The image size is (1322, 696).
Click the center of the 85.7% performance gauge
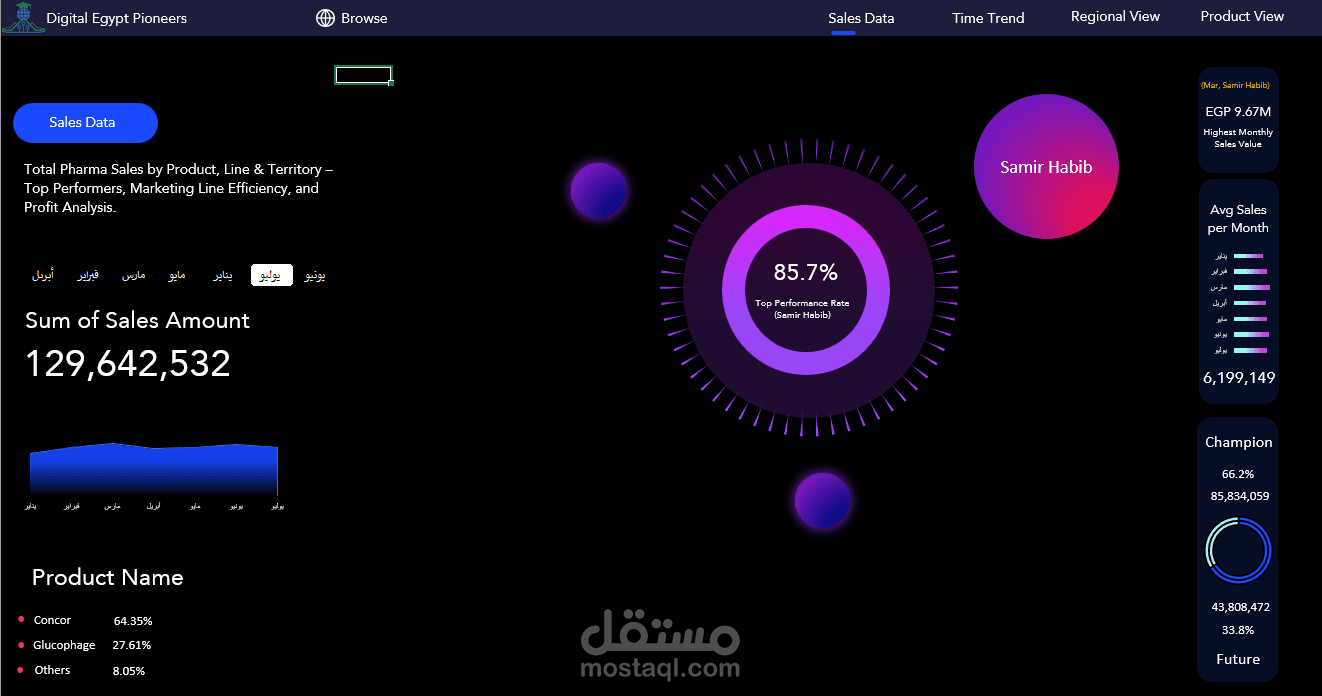[x=806, y=288]
